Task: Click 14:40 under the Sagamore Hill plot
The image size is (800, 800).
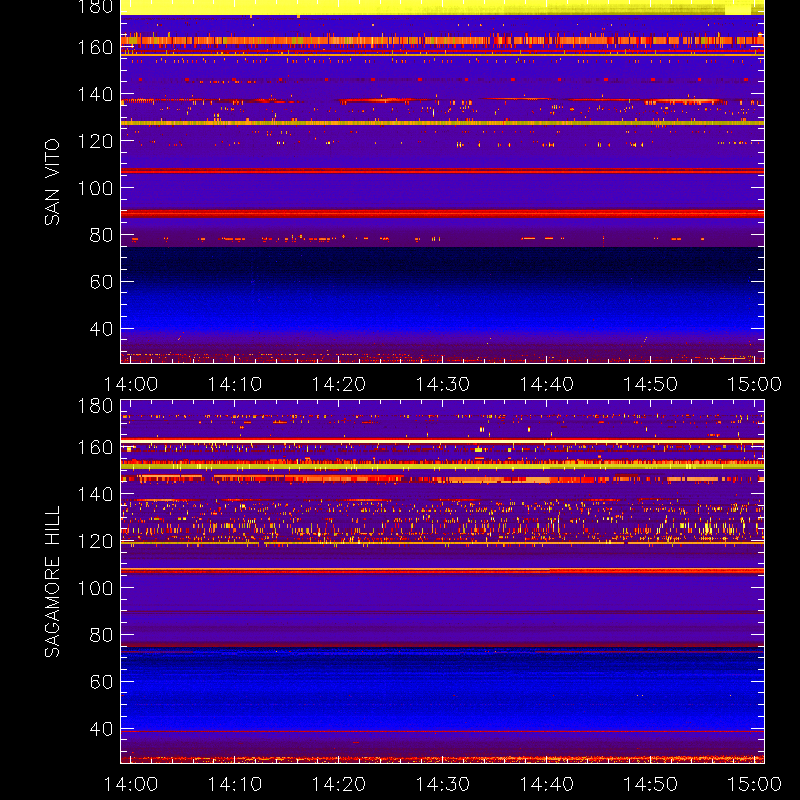Action: 546,784
